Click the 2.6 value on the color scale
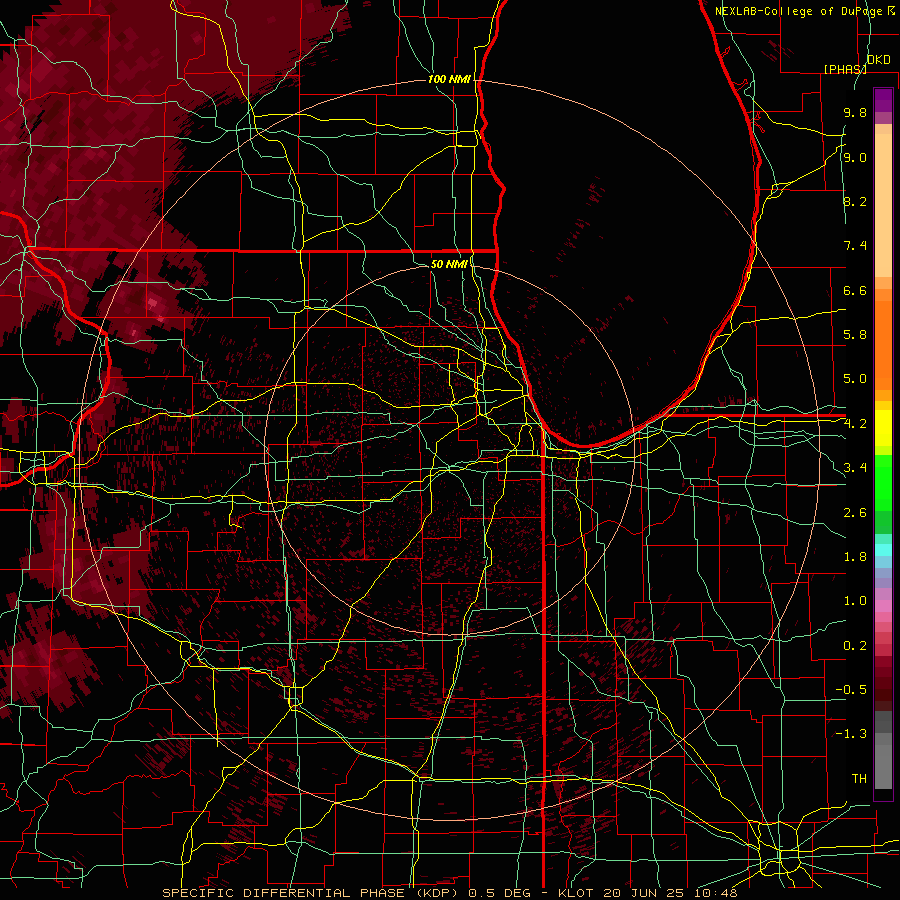 855,513
